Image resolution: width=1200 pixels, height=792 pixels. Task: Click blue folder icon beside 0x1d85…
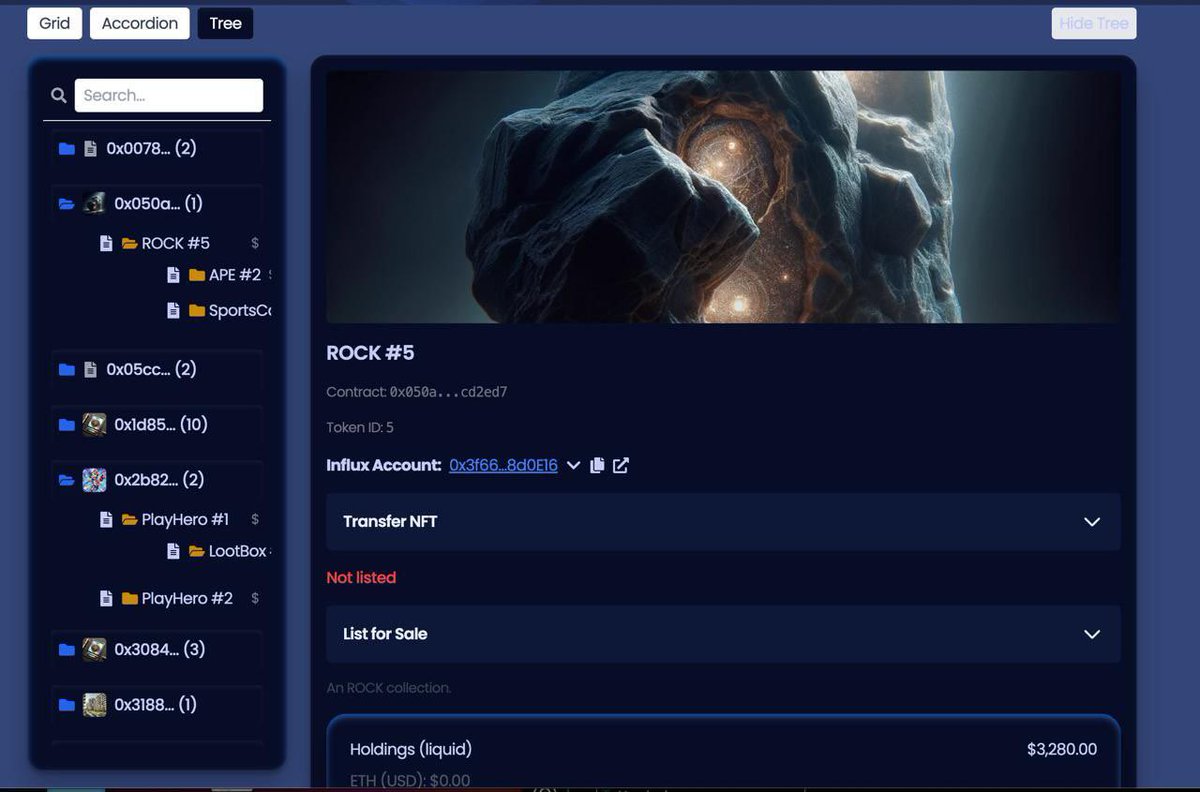pyautogui.click(x=67, y=425)
